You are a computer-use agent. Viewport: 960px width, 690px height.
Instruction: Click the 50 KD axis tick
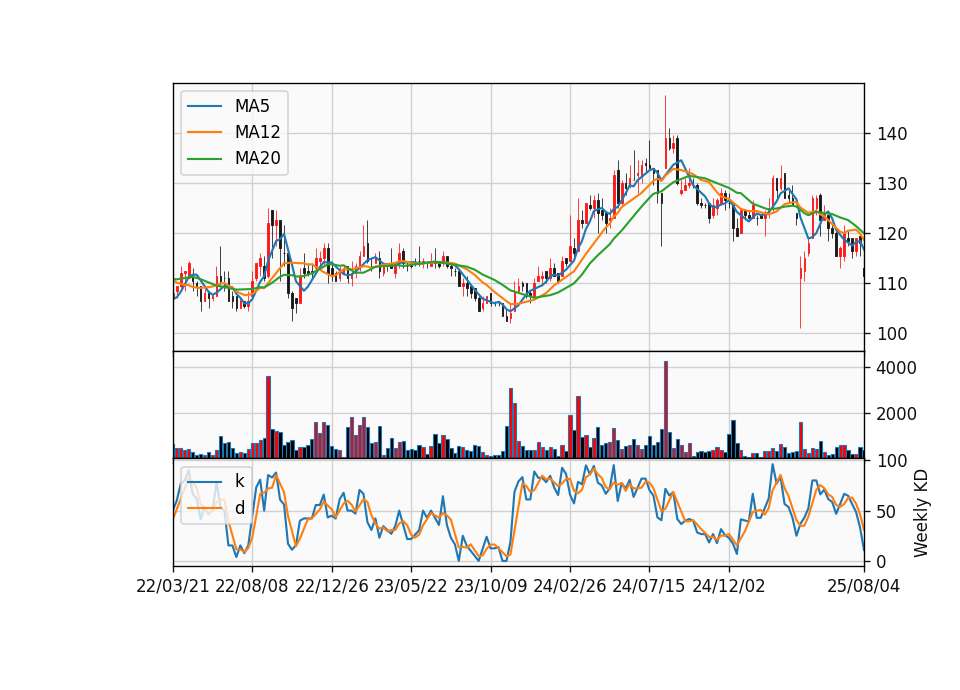click(x=887, y=511)
